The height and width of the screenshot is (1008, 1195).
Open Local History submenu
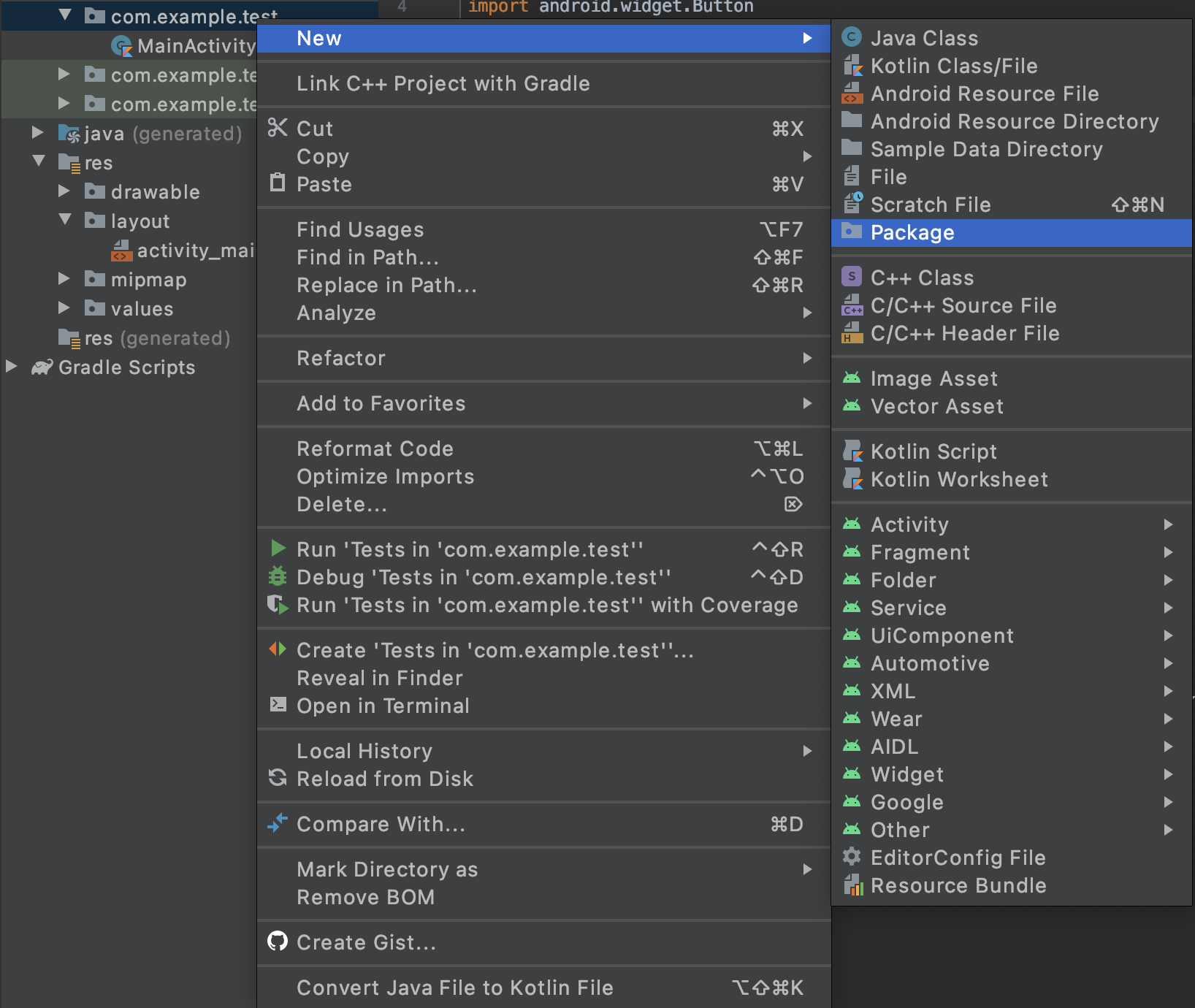click(x=543, y=751)
